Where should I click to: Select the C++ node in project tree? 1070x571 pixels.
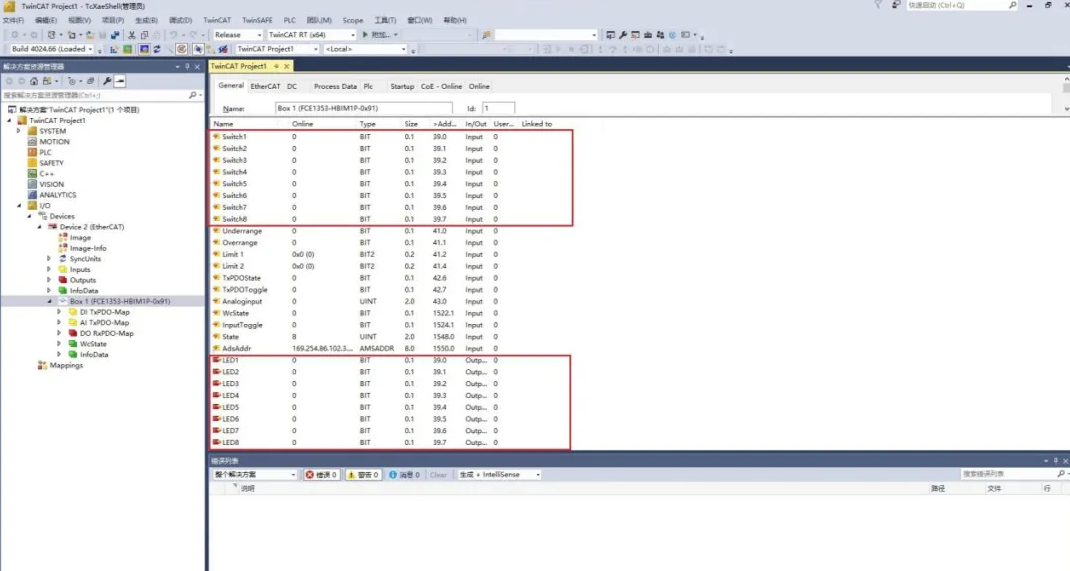pyautogui.click(x=46, y=174)
